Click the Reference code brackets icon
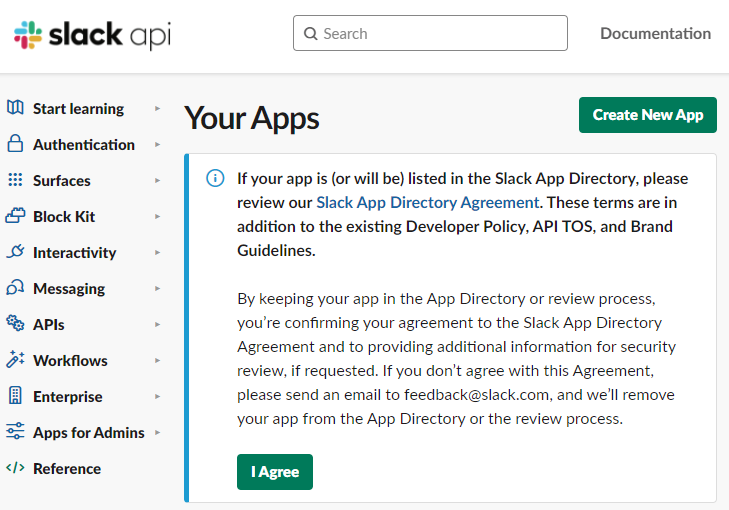This screenshot has width=729, height=510. click(15, 468)
